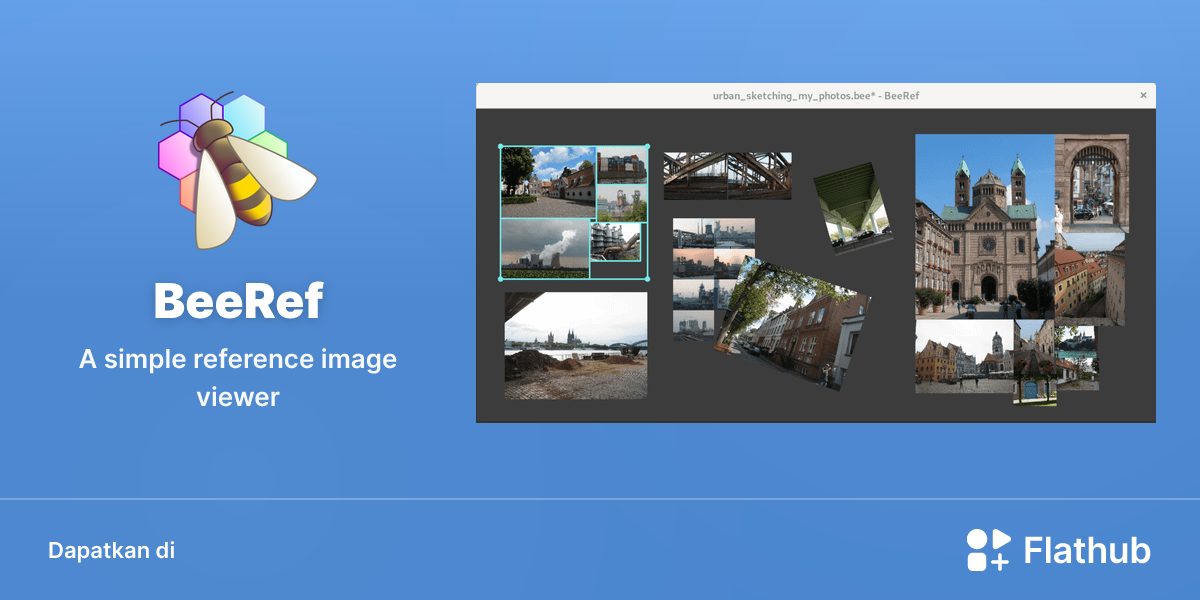This screenshot has width=1200, height=600.
Task: Click the Flathub logo icon
Action: coord(988,550)
